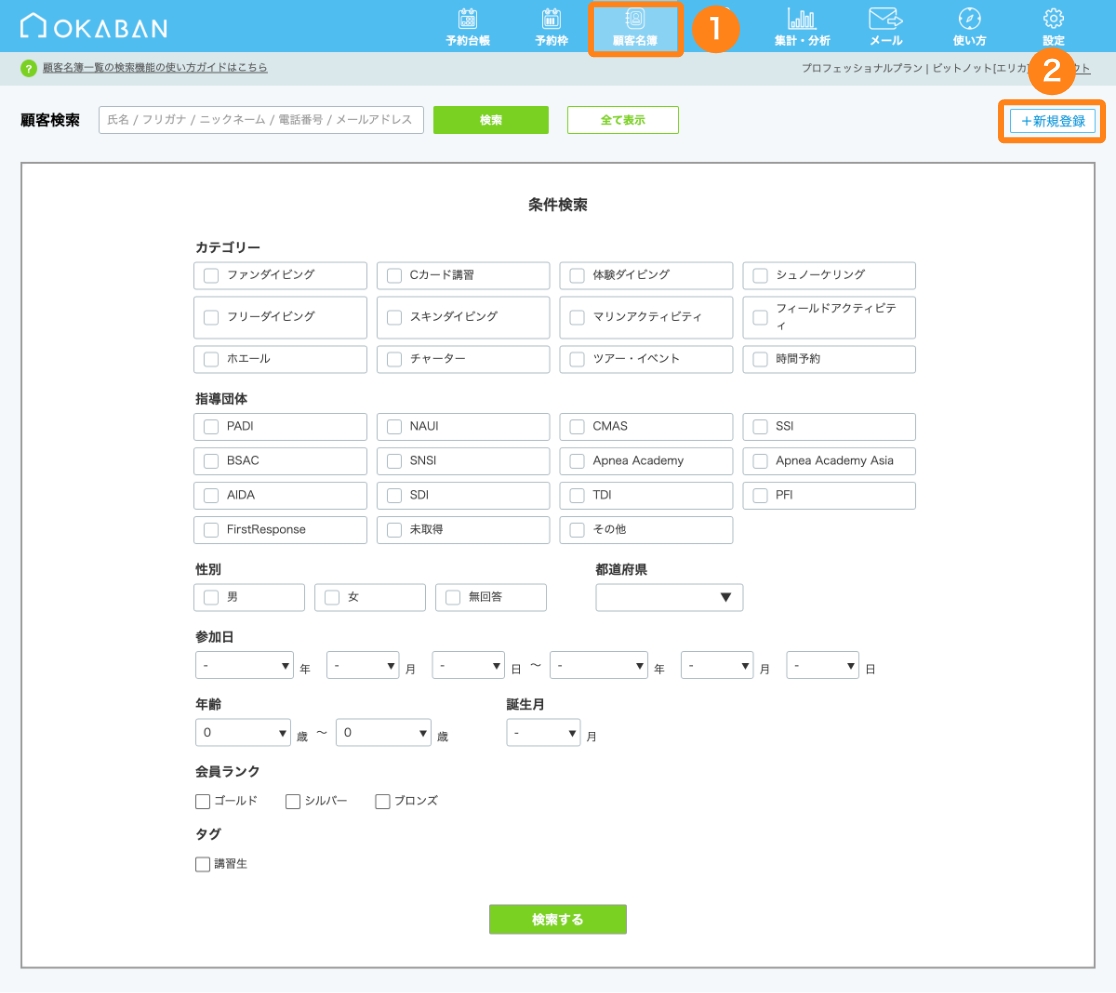This screenshot has height=993, width=1116.
Task: Check the 講習生 tag checkbox
Action: [203, 864]
